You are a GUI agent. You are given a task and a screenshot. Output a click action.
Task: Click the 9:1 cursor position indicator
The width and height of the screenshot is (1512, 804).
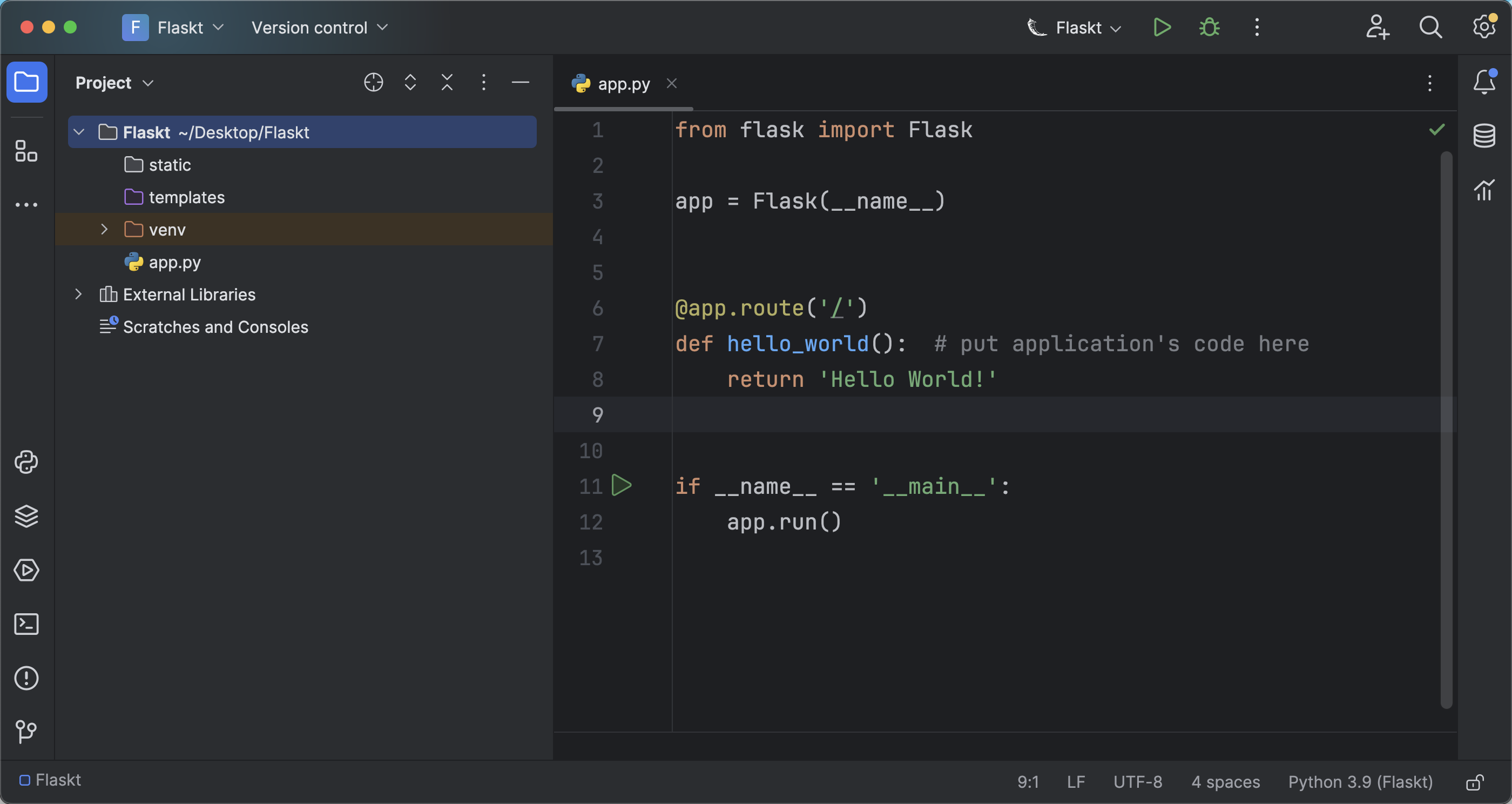1028,782
